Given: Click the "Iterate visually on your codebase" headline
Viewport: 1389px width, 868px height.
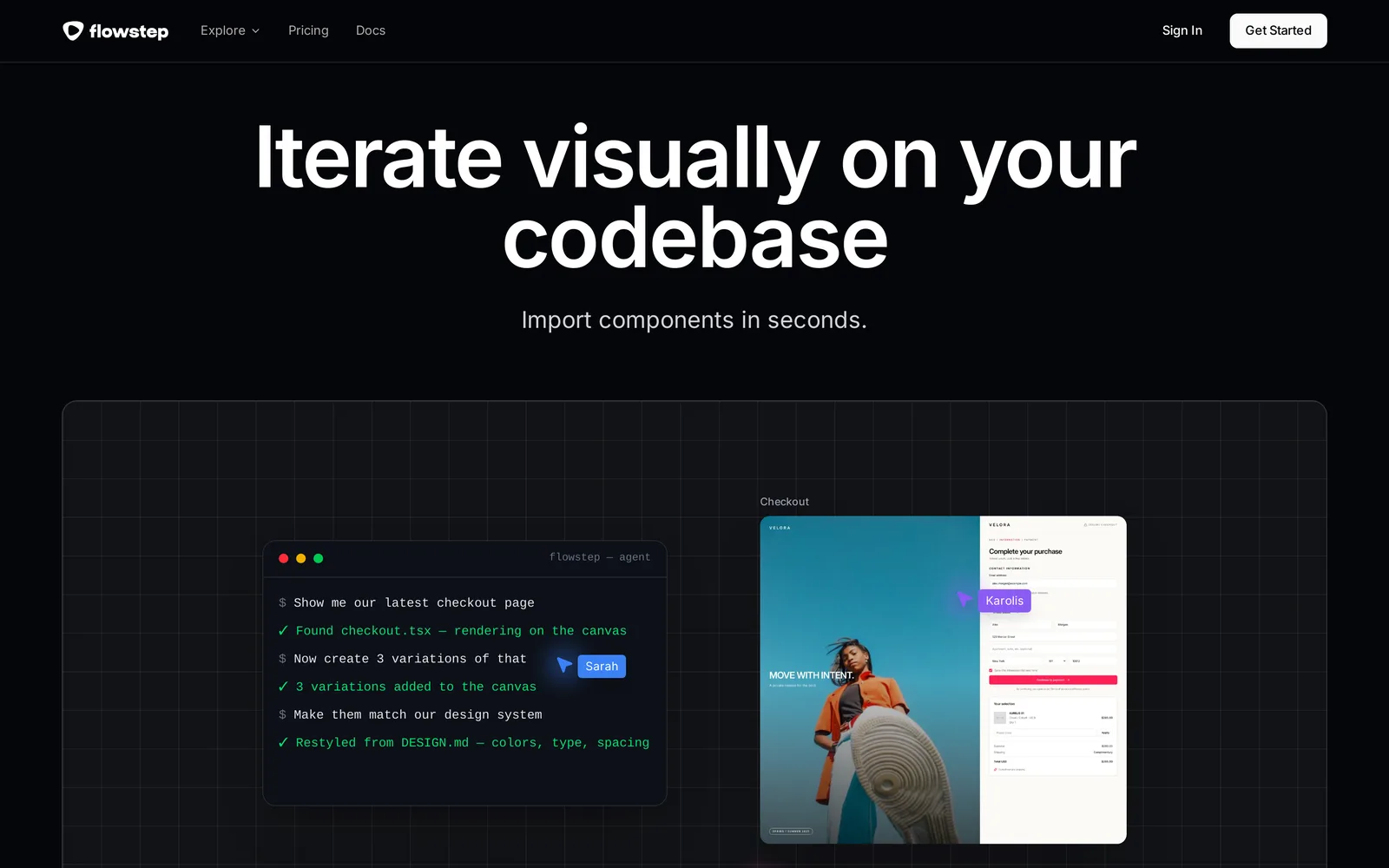Looking at the screenshot, I should pos(695,197).
